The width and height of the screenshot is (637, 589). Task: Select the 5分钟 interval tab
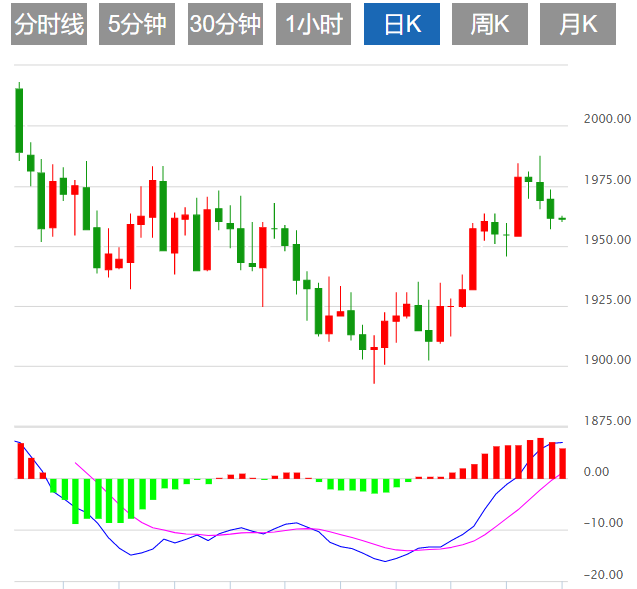[137, 24]
